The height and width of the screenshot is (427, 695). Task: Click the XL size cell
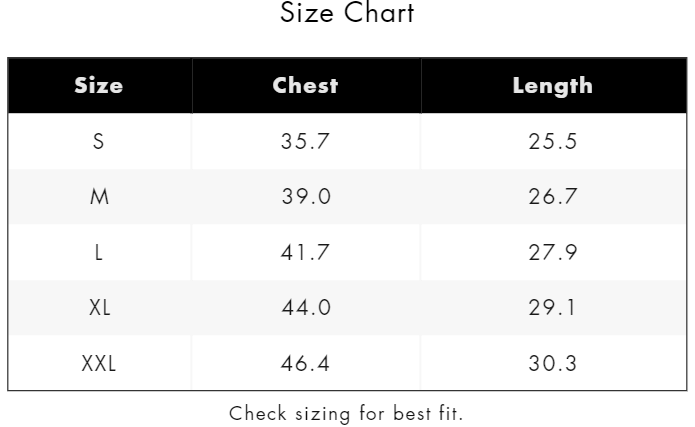[x=99, y=307]
